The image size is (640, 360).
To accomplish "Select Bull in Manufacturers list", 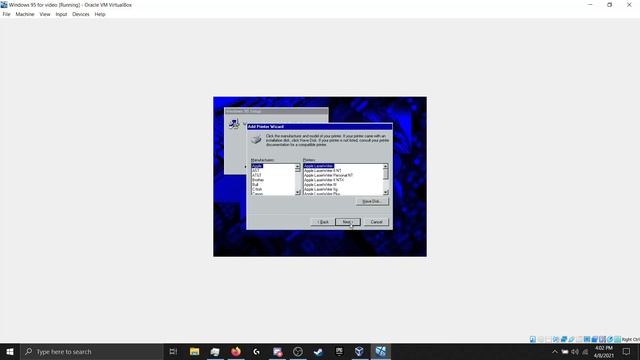I will tap(256, 184).
